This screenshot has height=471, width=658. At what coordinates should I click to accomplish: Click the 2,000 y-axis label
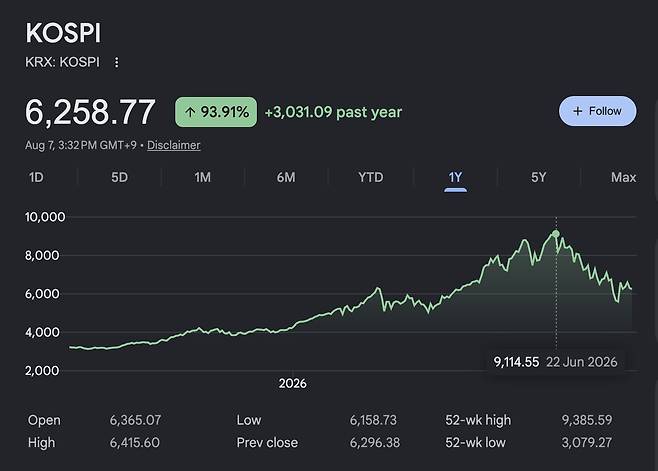42,371
